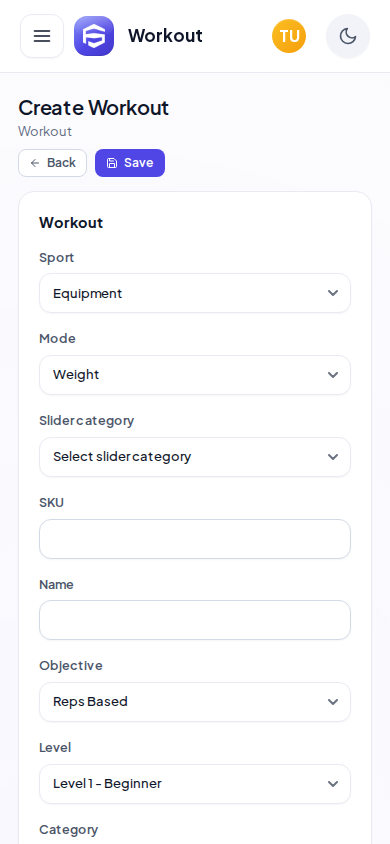Open the Level dropdown showing Beginner
This screenshot has width=390, height=844.
pyautogui.click(x=195, y=784)
